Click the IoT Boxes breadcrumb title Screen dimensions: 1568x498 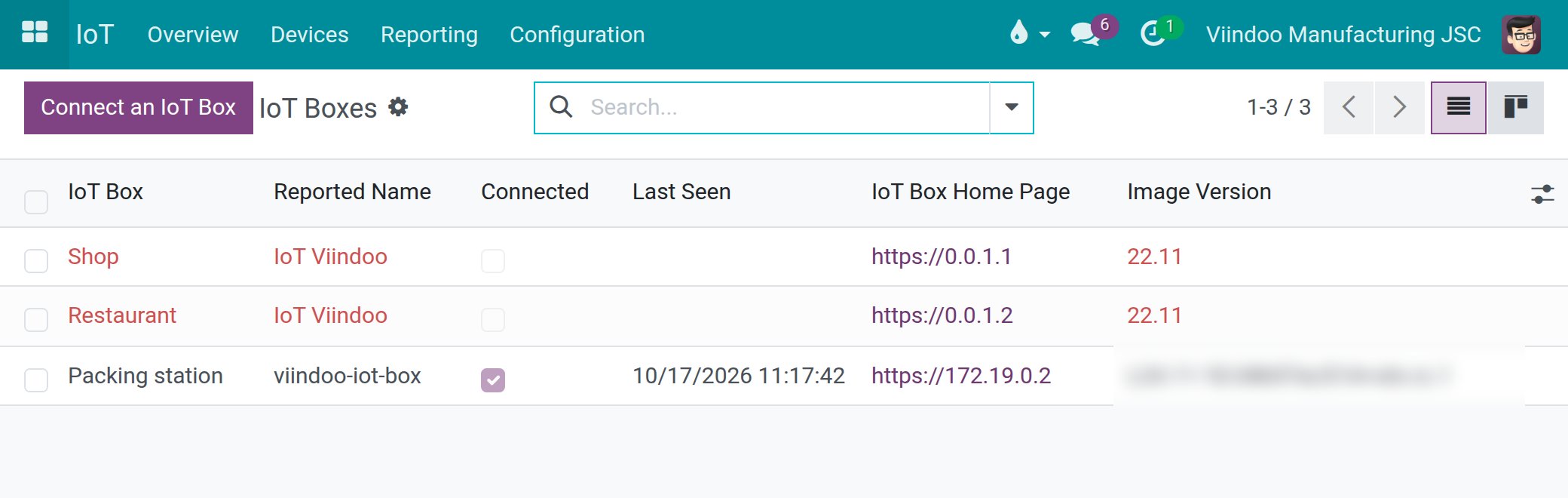[x=318, y=109]
